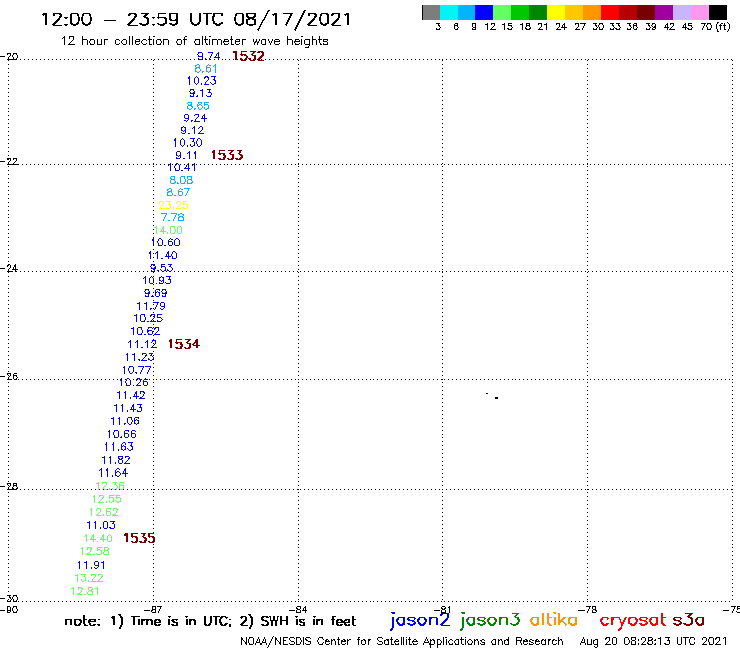Click the 9.74 wave height value

(x=209, y=56)
